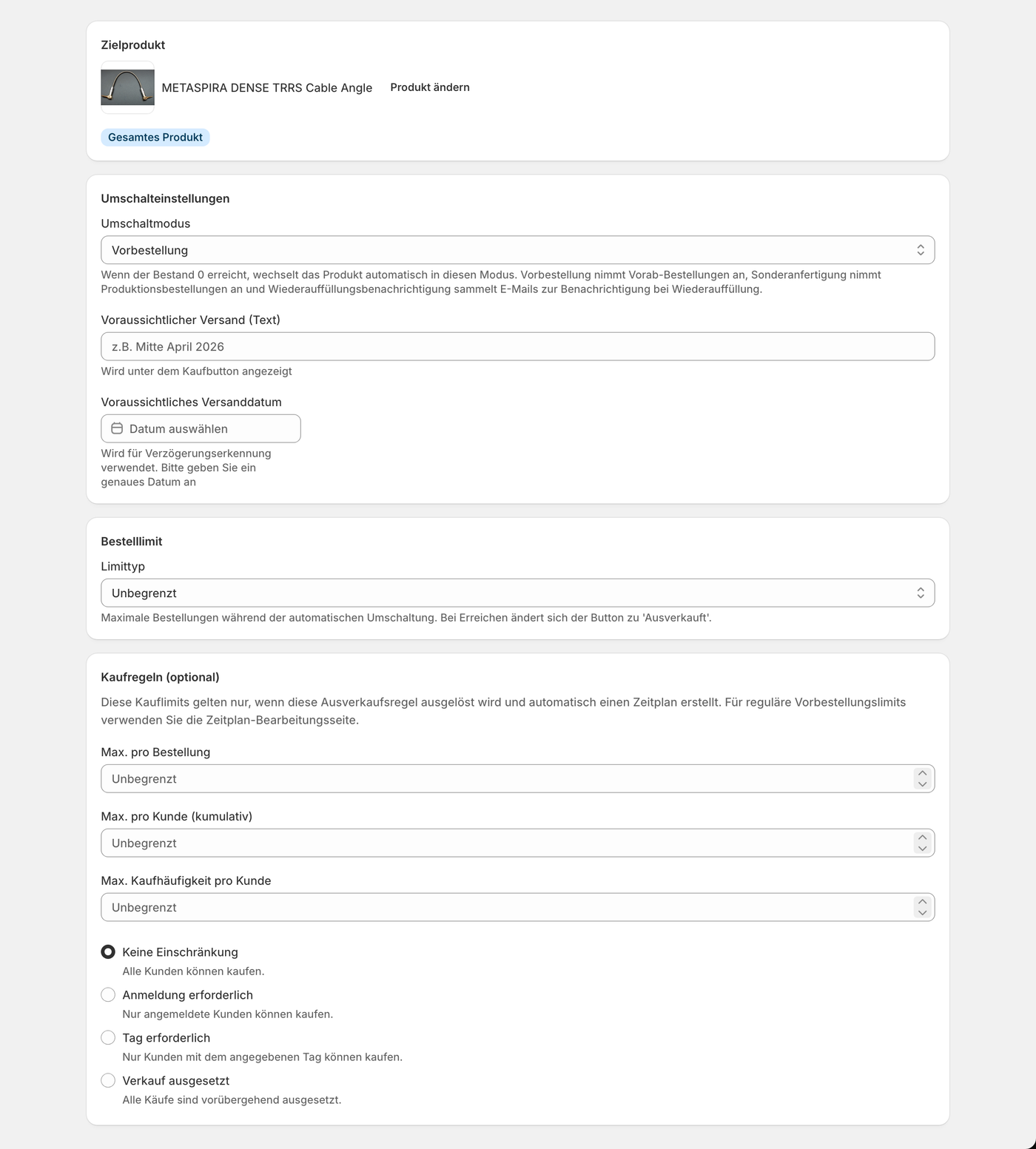The width and height of the screenshot is (1036, 1149).
Task: Increase Max. pro Kunde (kumulativ) value
Action: tap(922, 838)
